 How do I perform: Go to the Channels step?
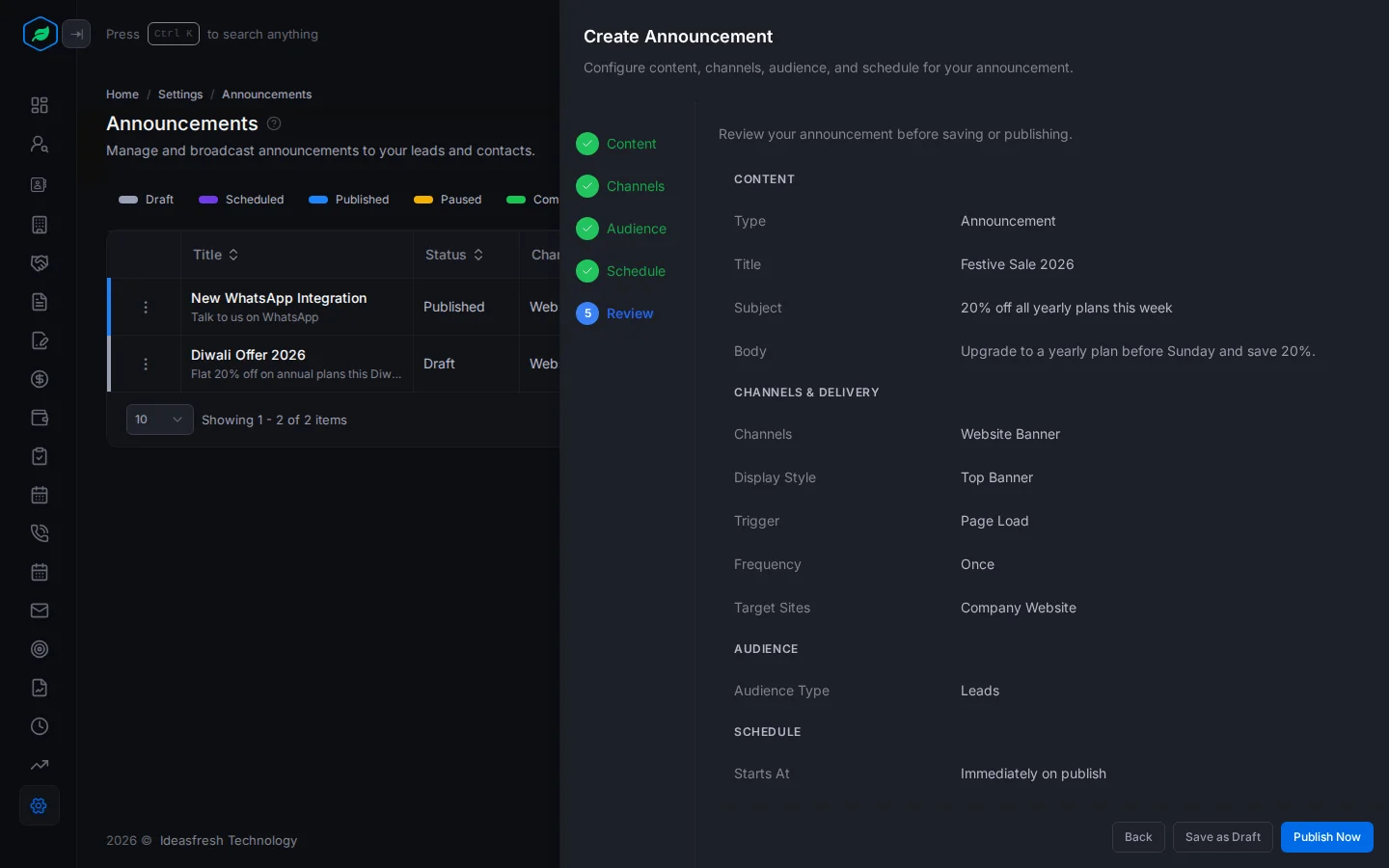(620, 186)
